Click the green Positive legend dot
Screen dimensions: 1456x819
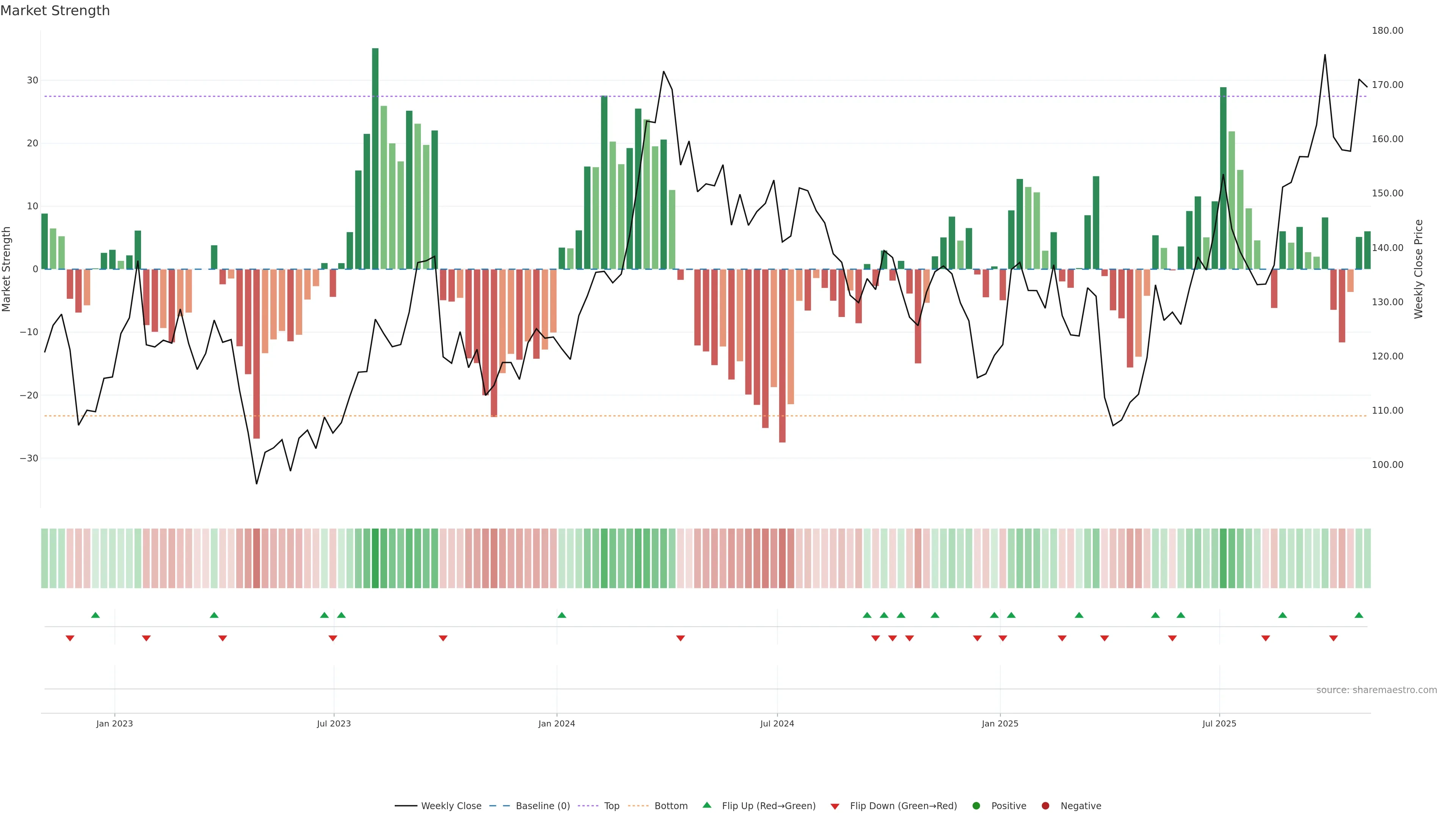click(976, 805)
